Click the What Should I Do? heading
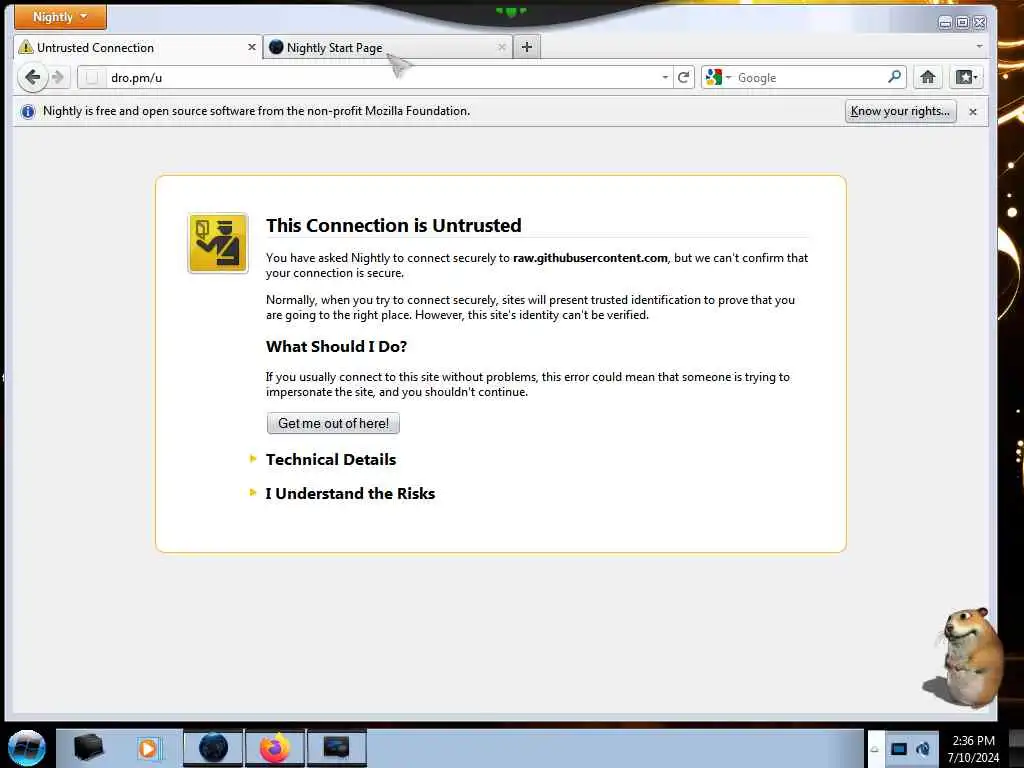 (x=336, y=347)
